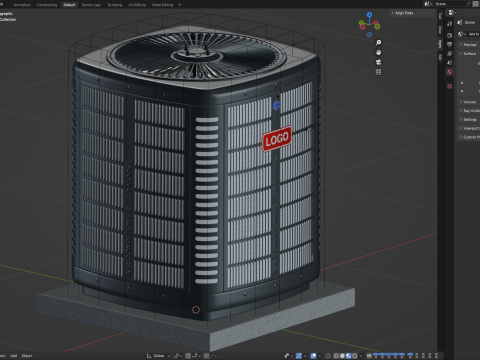
Task: Open the overlays options dropdown arrow
Action: [320, 356]
